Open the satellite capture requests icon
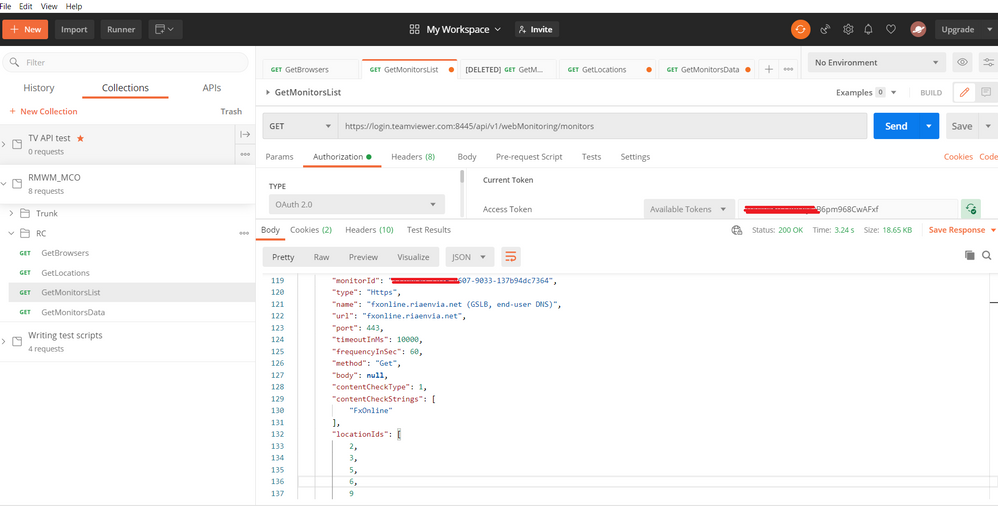Viewport: 998px width, 506px height. (x=826, y=29)
